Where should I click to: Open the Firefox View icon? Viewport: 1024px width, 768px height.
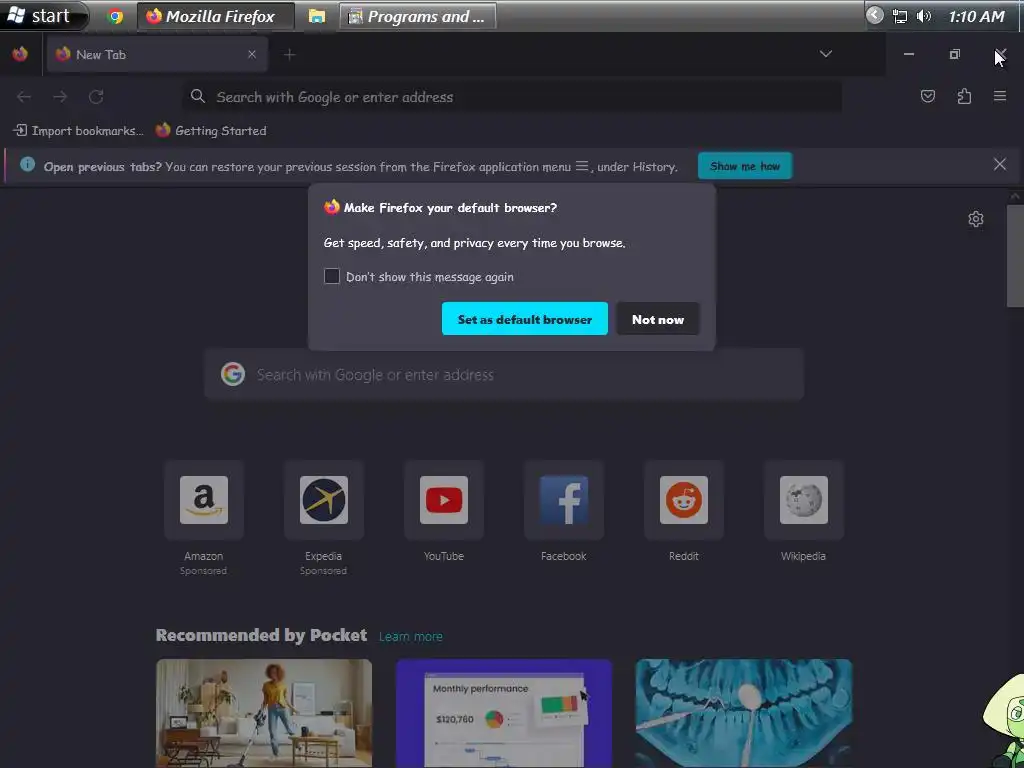click(x=20, y=54)
